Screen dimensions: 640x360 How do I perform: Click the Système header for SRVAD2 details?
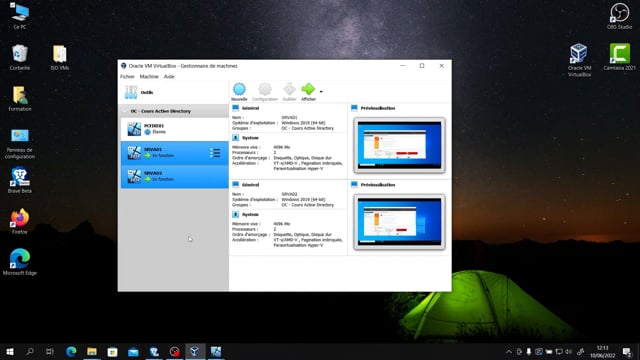pyautogui.click(x=250, y=215)
